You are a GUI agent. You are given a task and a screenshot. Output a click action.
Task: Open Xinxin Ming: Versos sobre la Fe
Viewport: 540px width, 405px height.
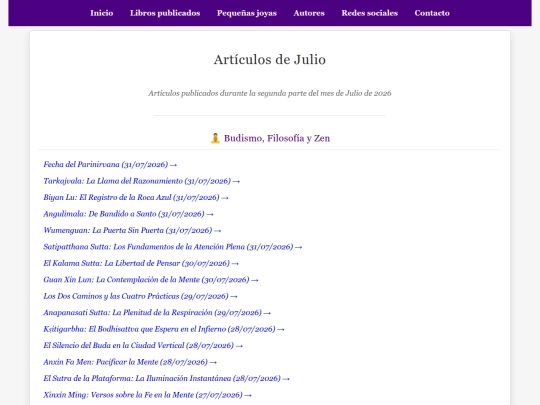(147, 395)
